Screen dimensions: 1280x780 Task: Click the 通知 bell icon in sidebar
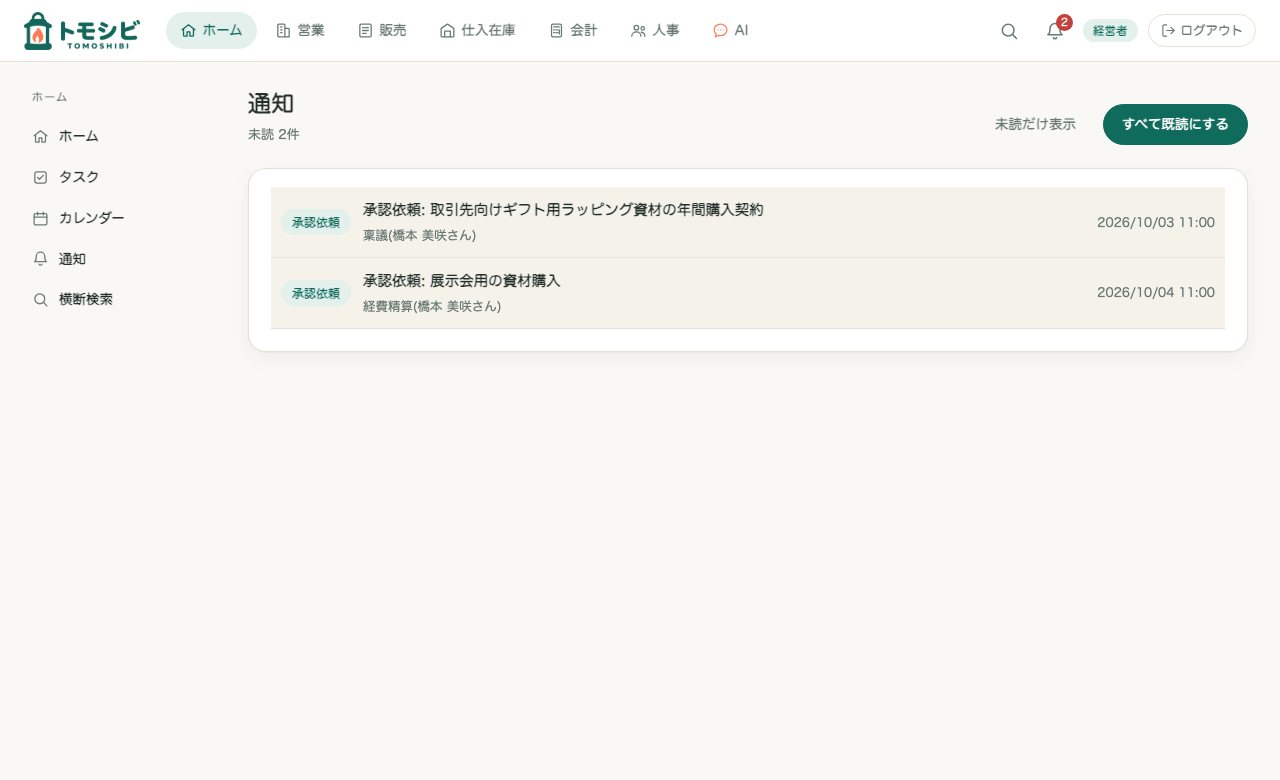point(40,259)
